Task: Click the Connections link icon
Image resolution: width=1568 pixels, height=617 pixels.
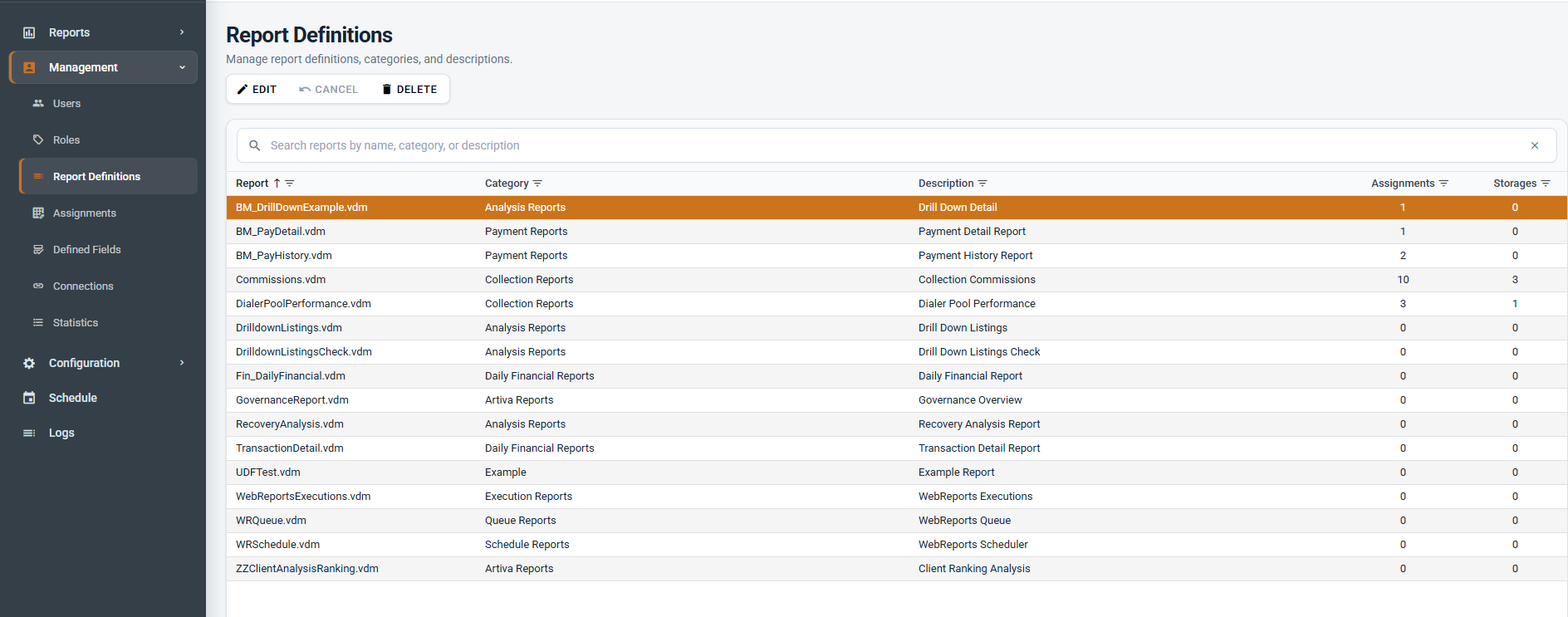Action: pos(38,286)
